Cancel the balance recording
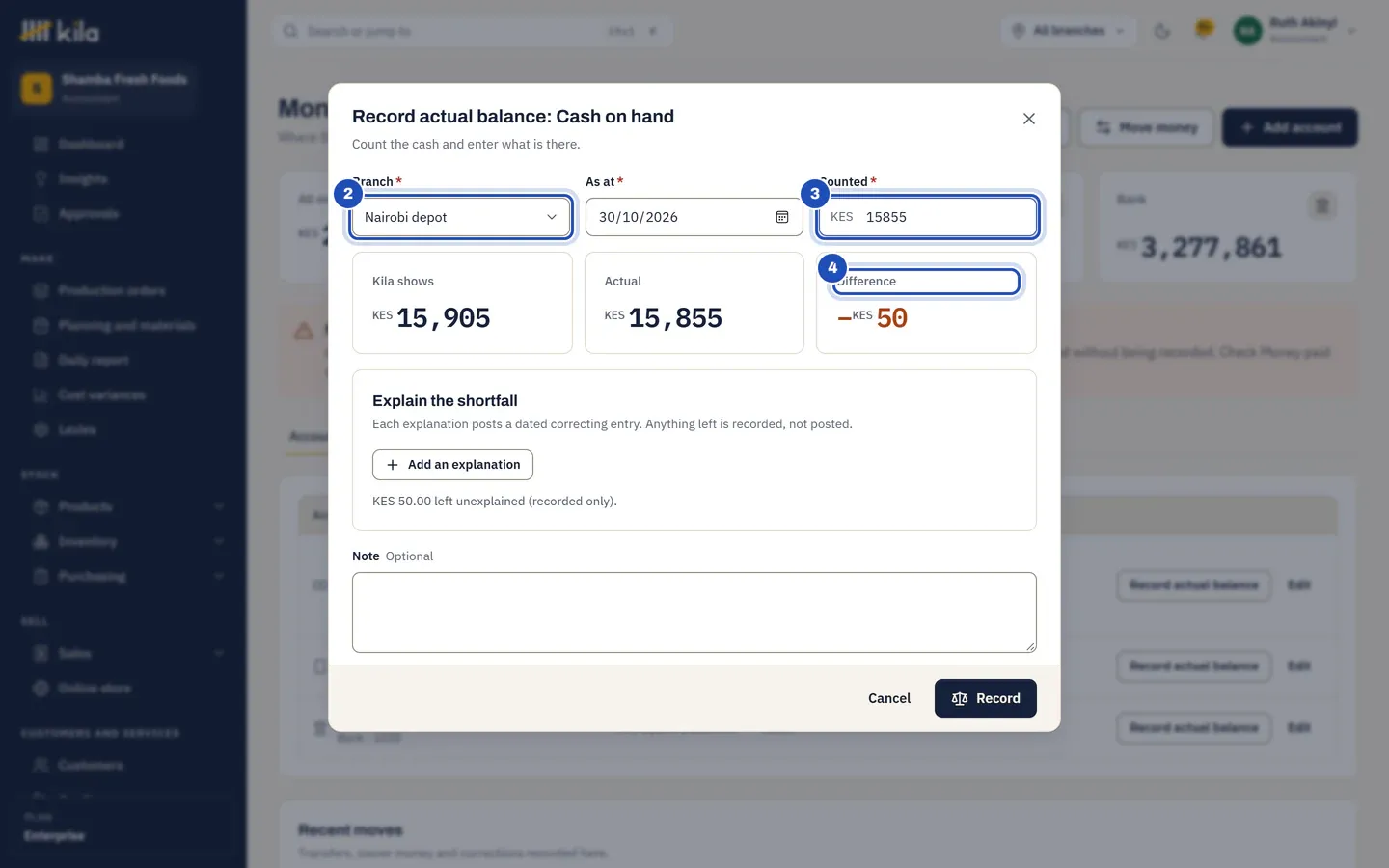 tap(889, 698)
